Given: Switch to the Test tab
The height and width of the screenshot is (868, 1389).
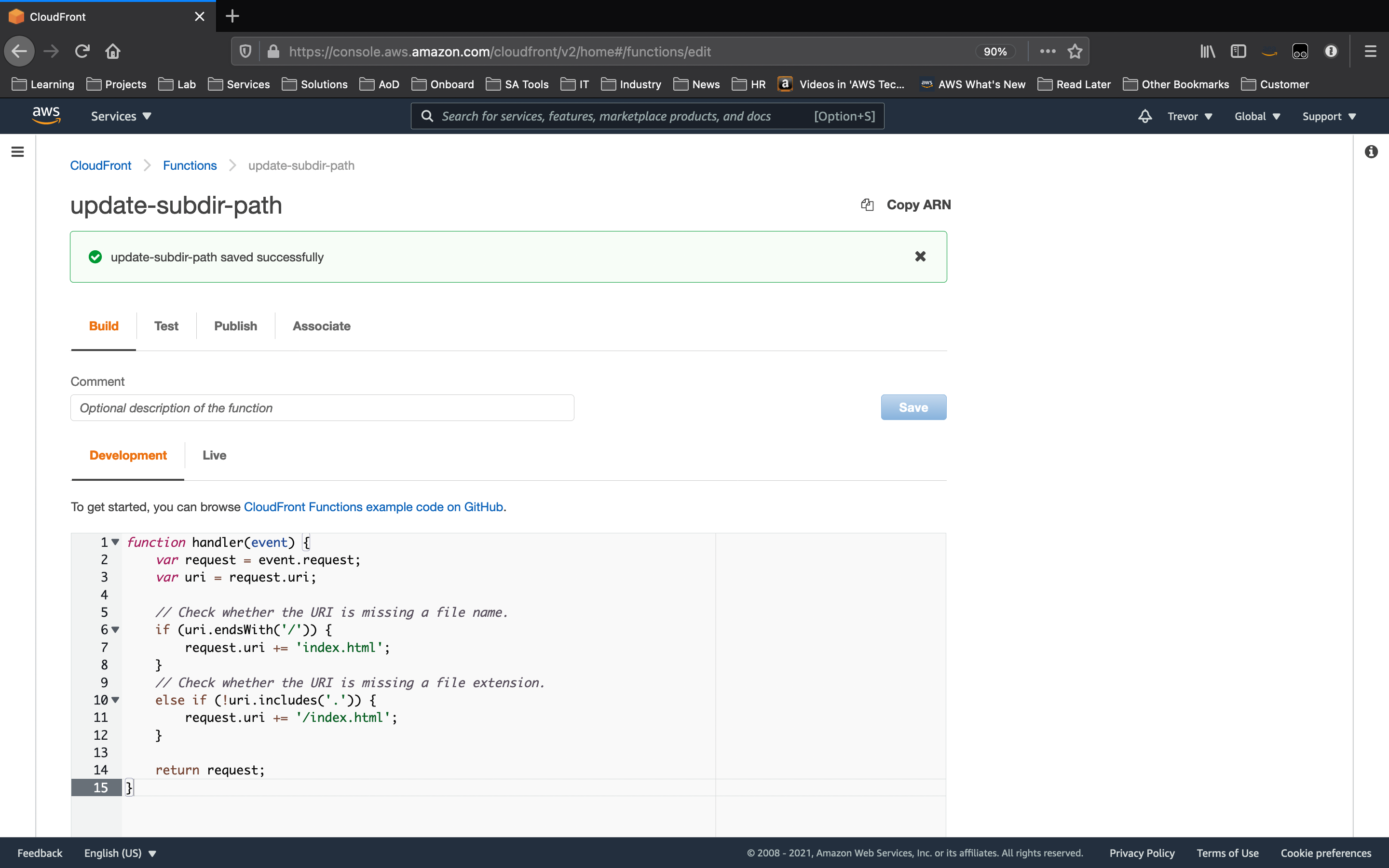Looking at the screenshot, I should pyautogui.click(x=166, y=326).
